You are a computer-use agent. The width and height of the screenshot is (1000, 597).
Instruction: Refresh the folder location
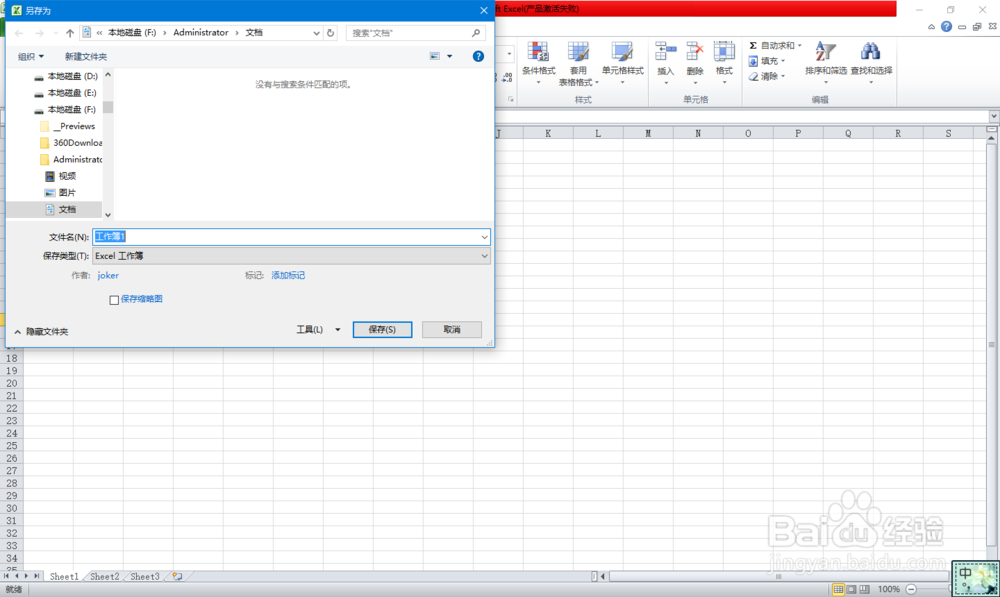330,33
